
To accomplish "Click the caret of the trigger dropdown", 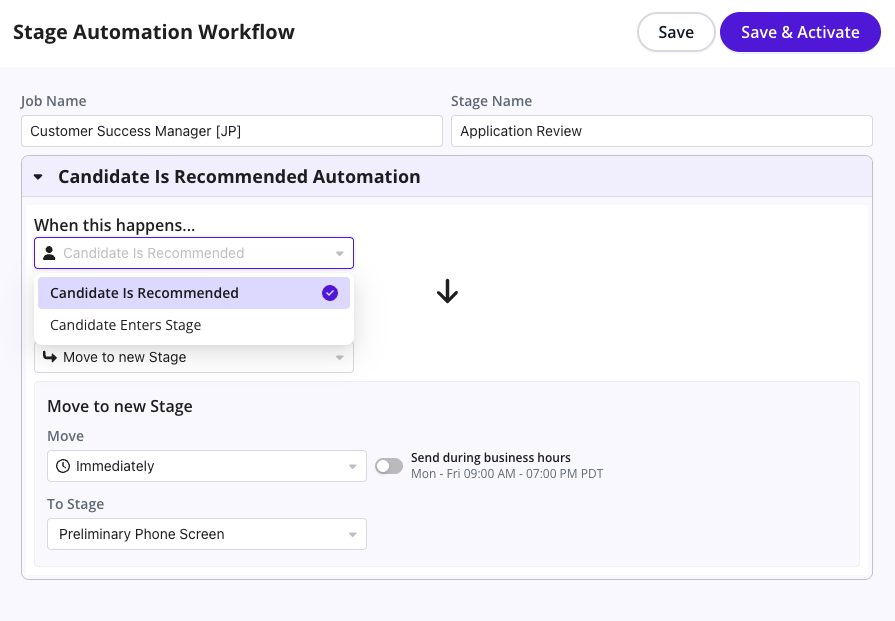I will coord(340,254).
